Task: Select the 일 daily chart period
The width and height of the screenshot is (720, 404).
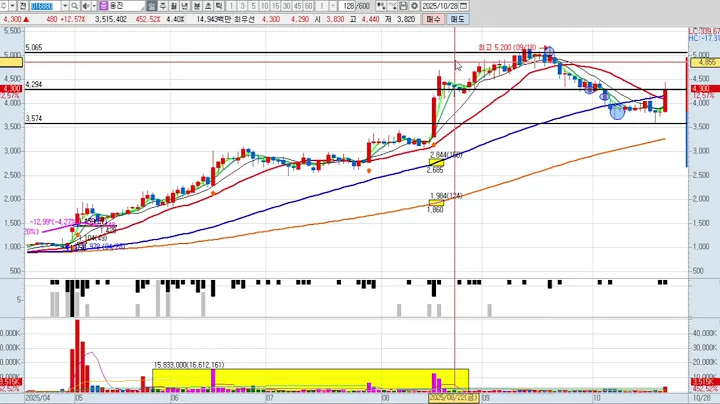Action: tap(152, 6)
